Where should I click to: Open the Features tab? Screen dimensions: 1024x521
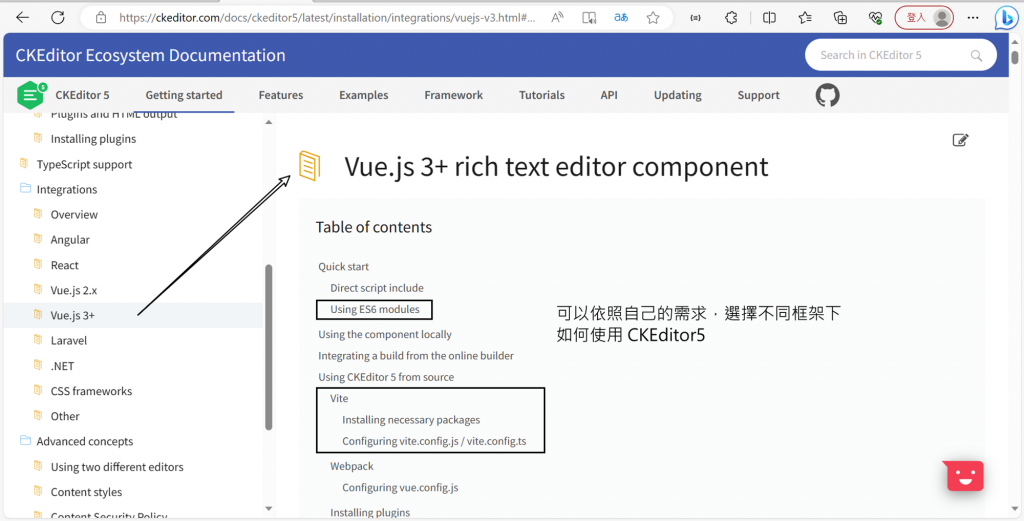click(281, 95)
